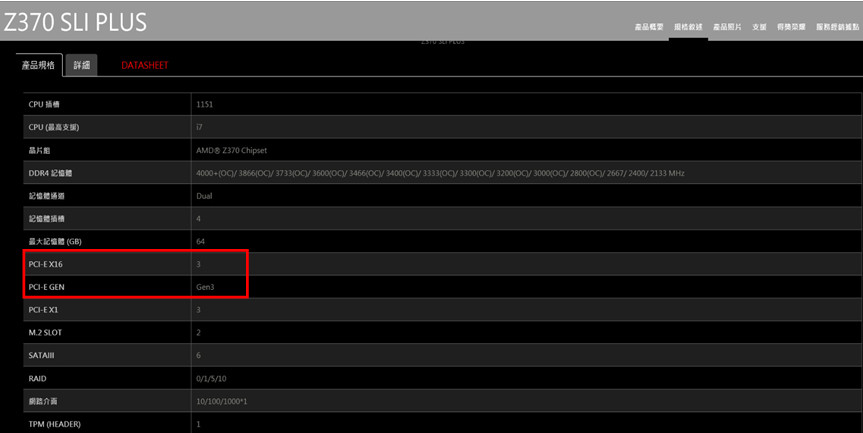Select the AMD® Z370 Chipset value
The width and height of the screenshot is (863, 433).
232,150
